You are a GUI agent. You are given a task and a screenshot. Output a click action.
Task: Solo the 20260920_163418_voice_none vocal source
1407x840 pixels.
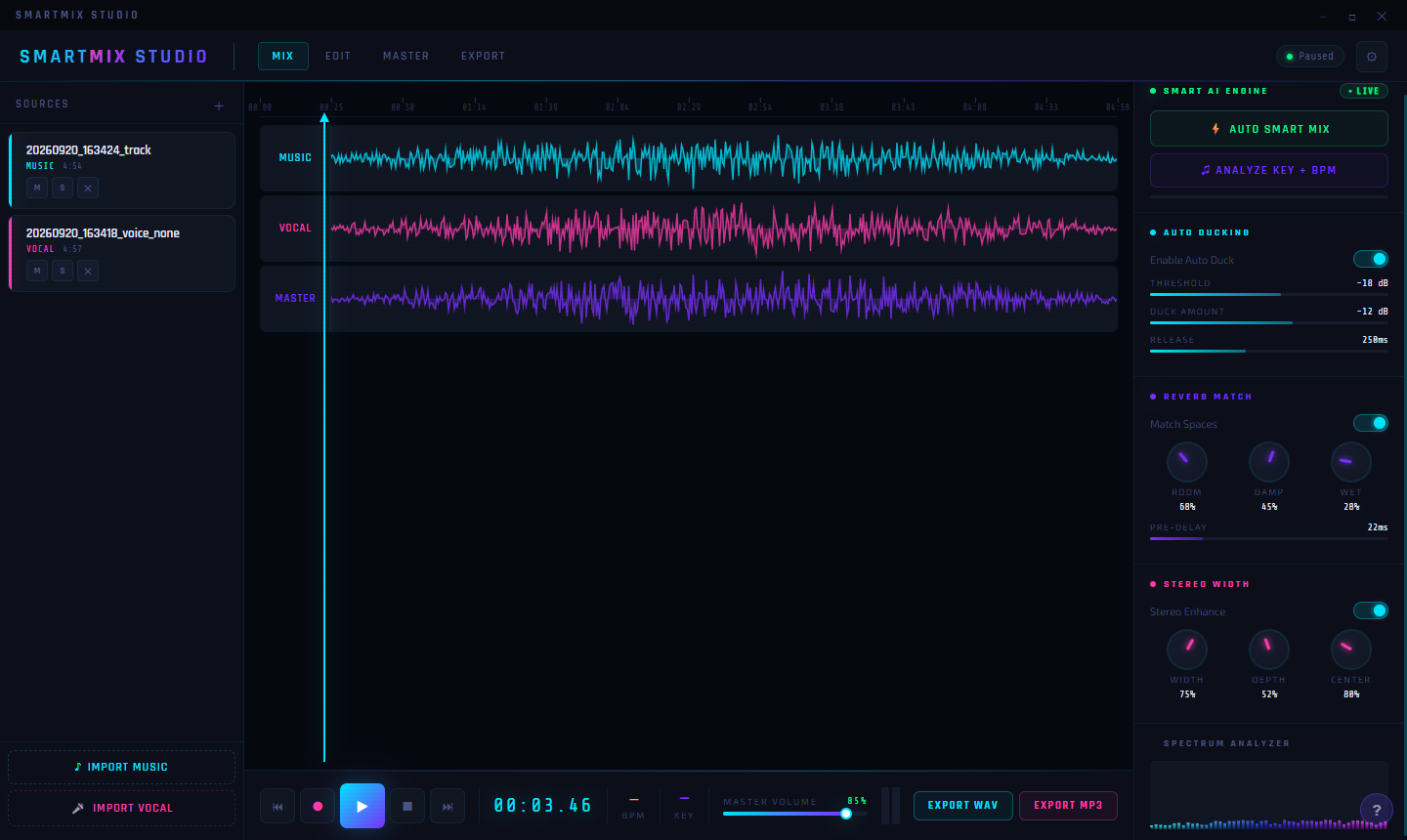[x=63, y=271]
